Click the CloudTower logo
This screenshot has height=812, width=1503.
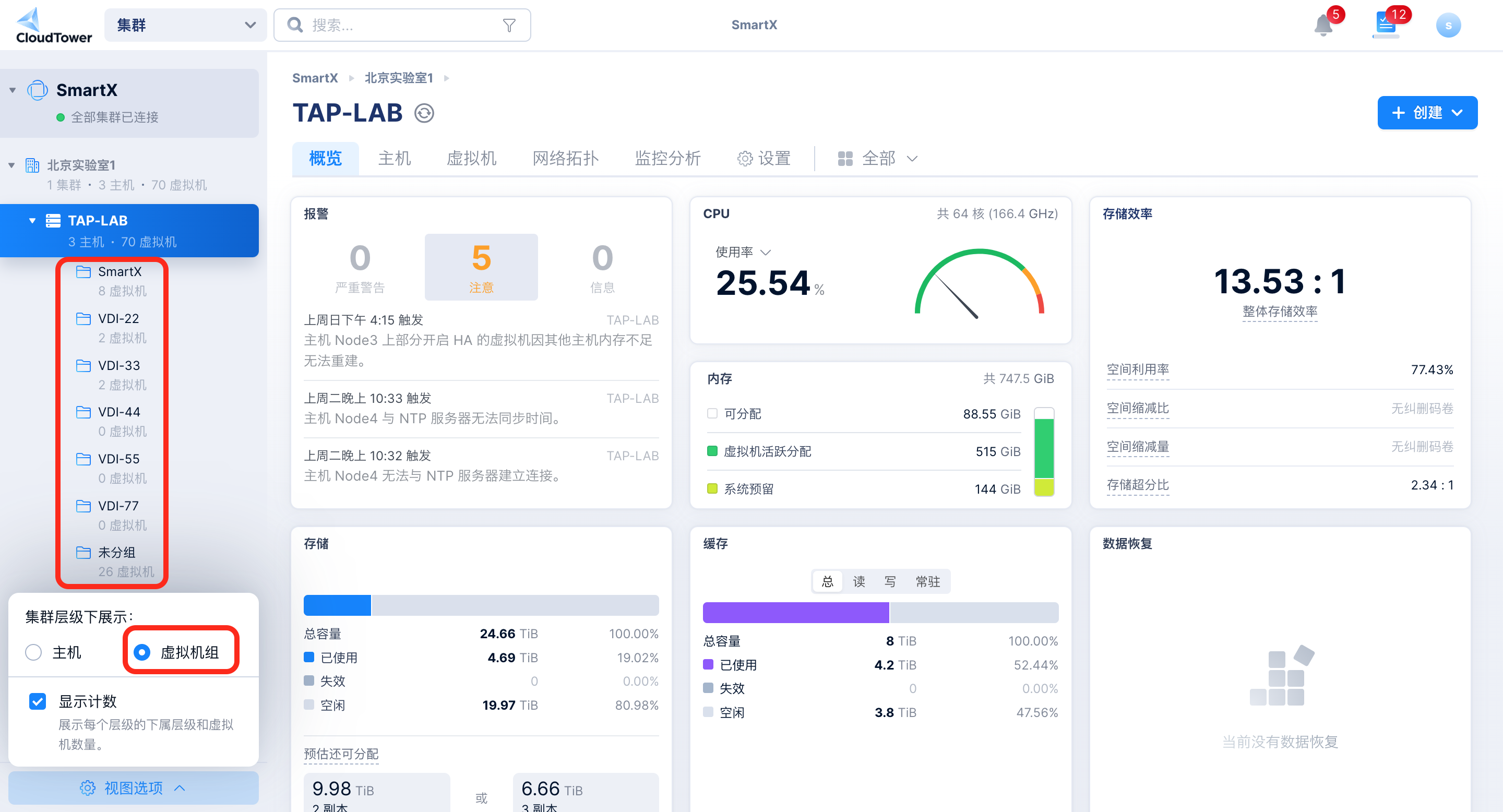click(54, 25)
